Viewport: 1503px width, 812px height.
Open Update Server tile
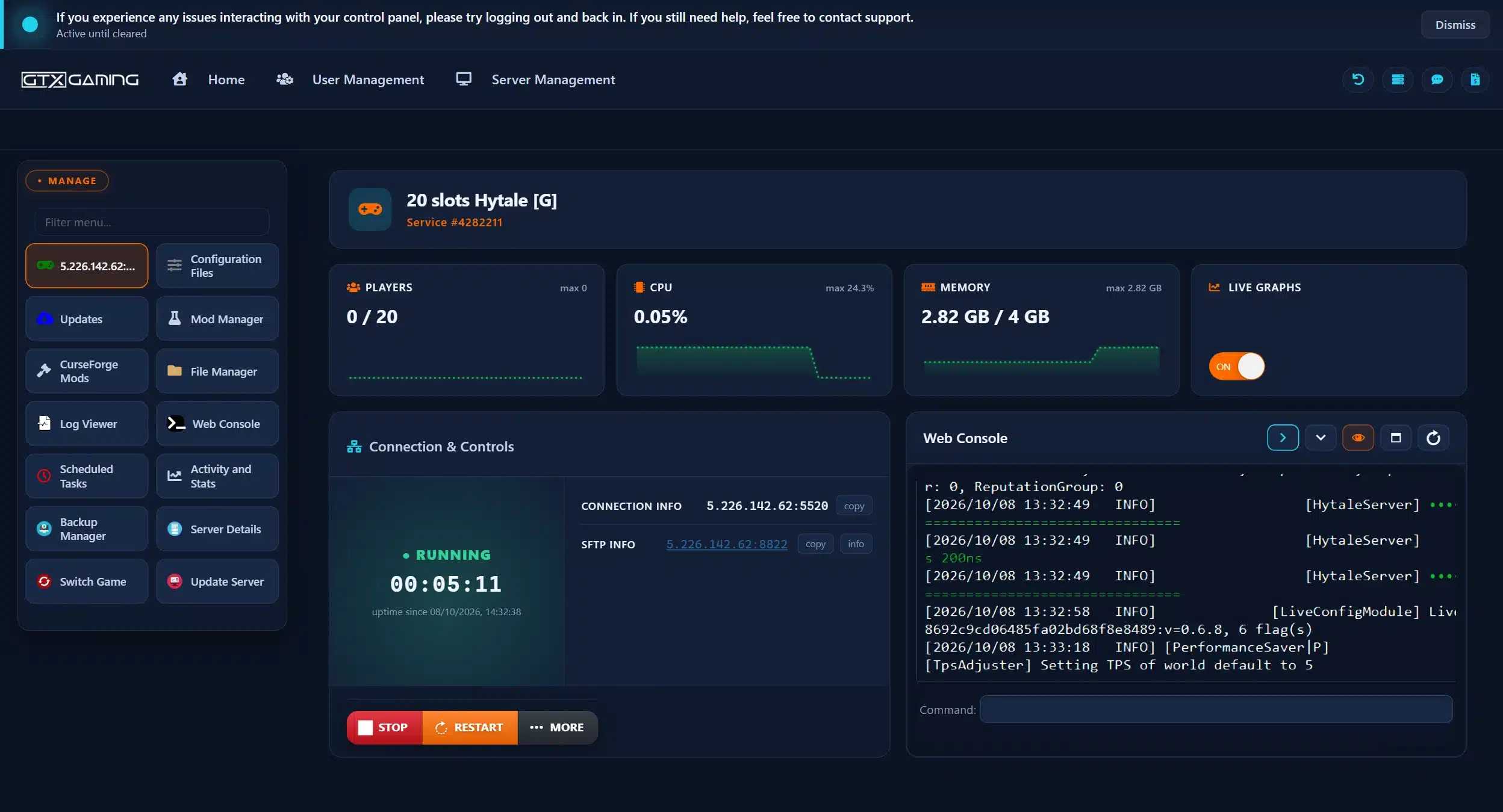tap(217, 581)
